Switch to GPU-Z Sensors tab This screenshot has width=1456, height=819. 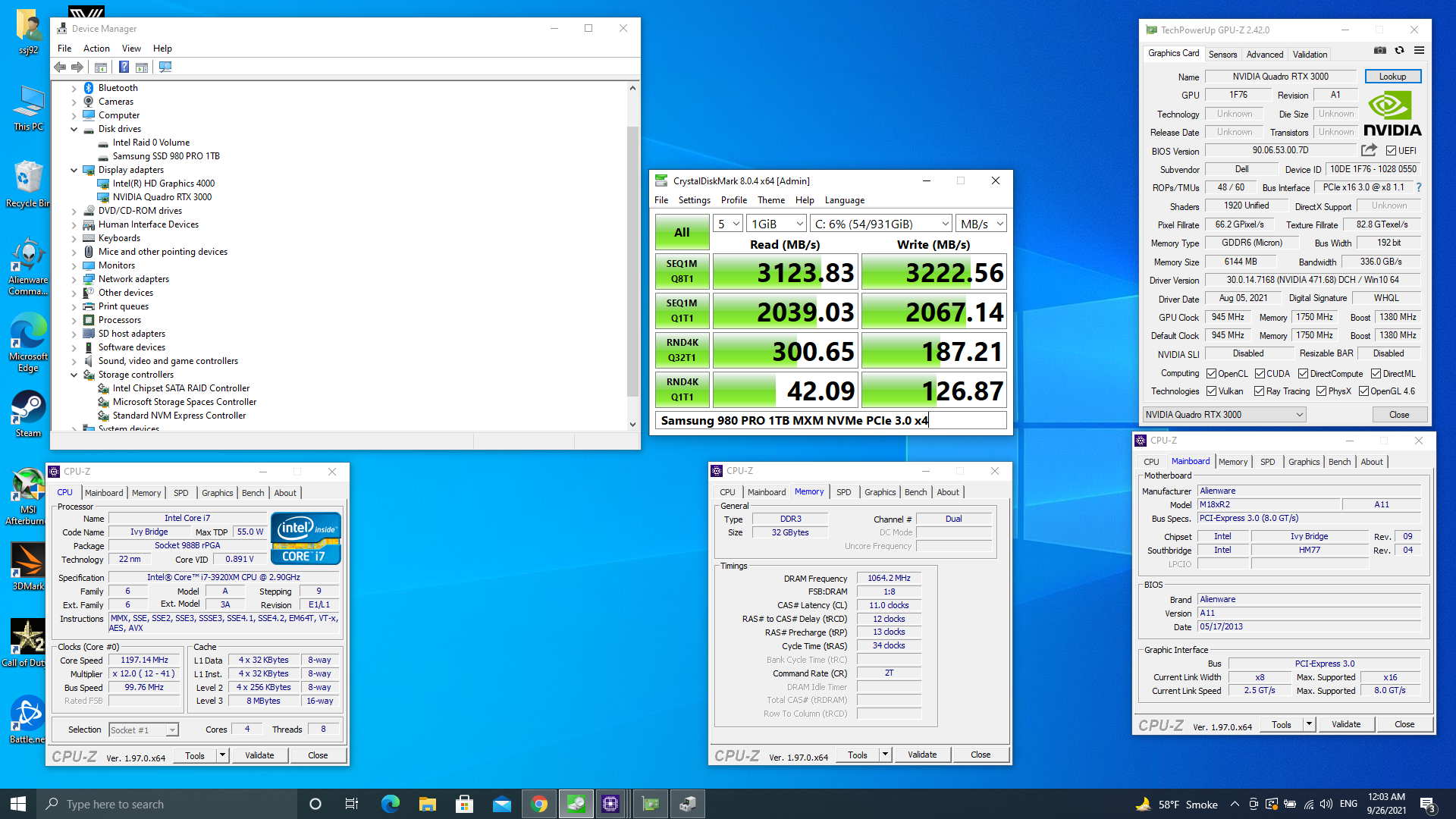click(1222, 55)
